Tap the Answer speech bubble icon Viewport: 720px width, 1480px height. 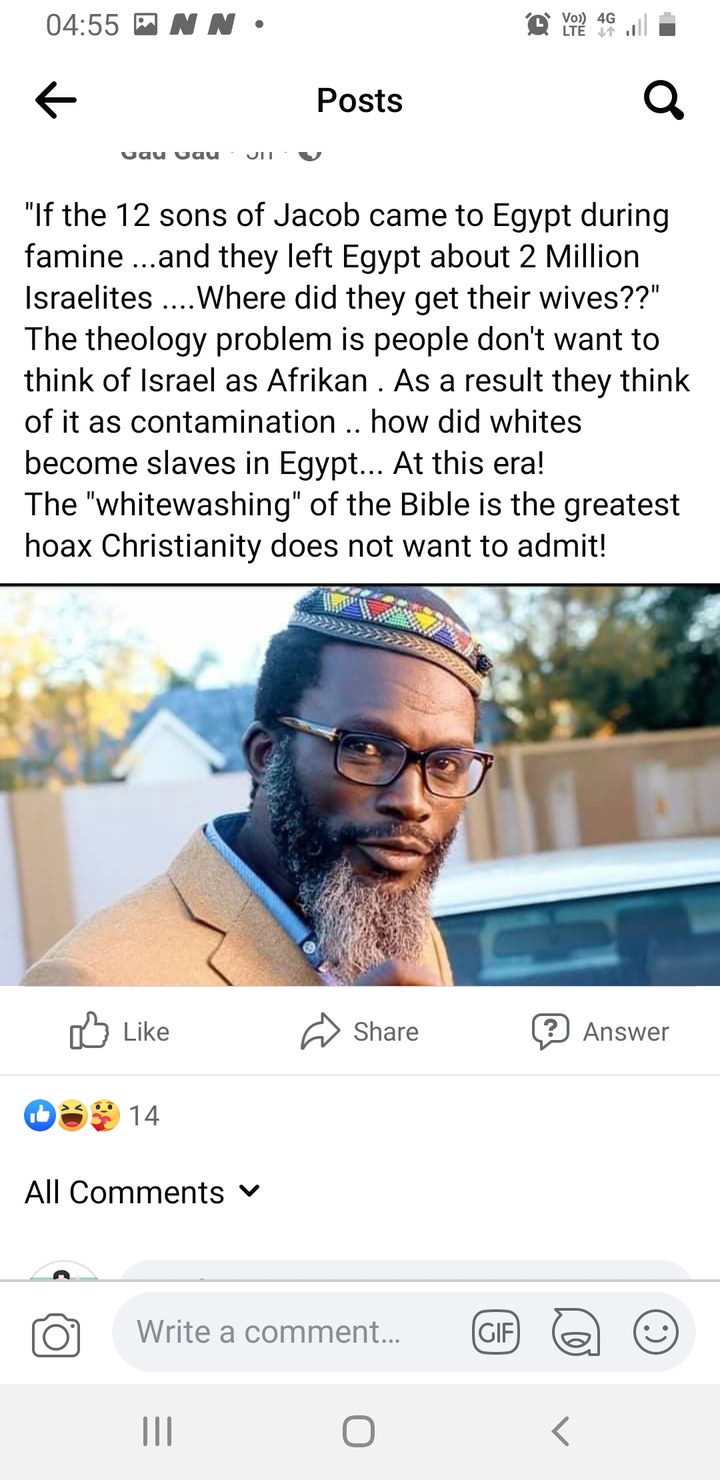550,1031
